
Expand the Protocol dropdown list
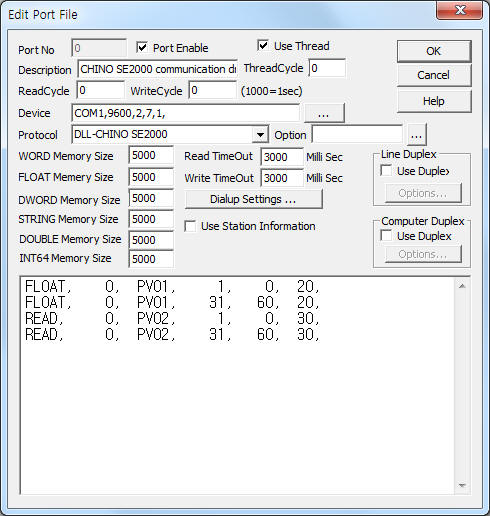coord(260,135)
